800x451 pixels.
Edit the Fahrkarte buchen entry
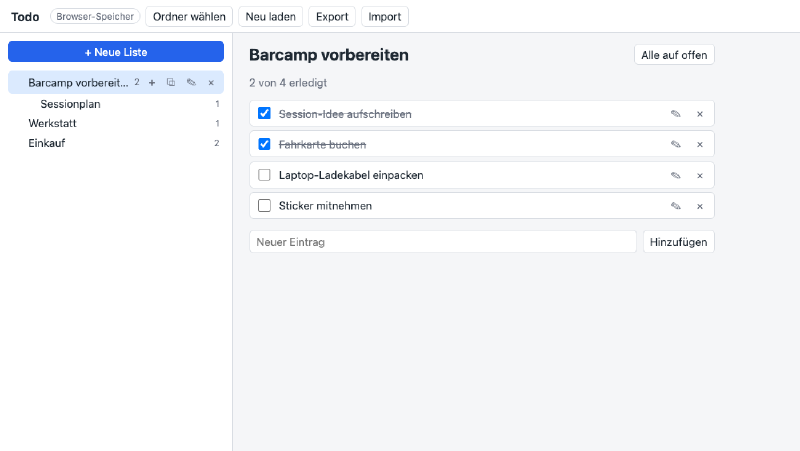tap(676, 144)
